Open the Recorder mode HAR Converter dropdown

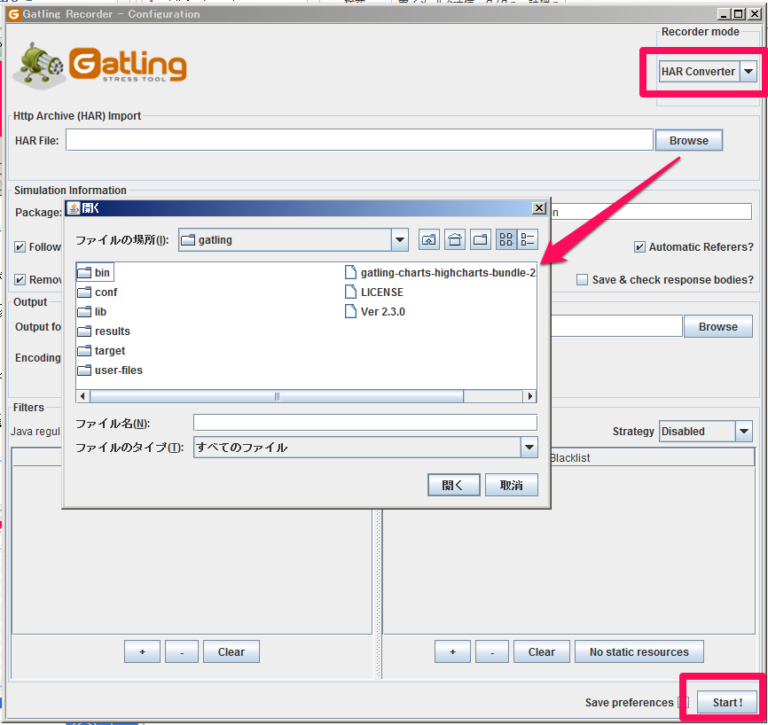point(748,72)
